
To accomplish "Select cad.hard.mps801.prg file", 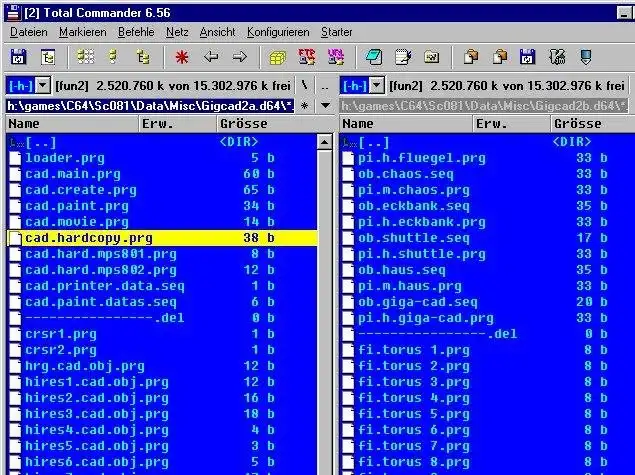I will tap(162, 254).
